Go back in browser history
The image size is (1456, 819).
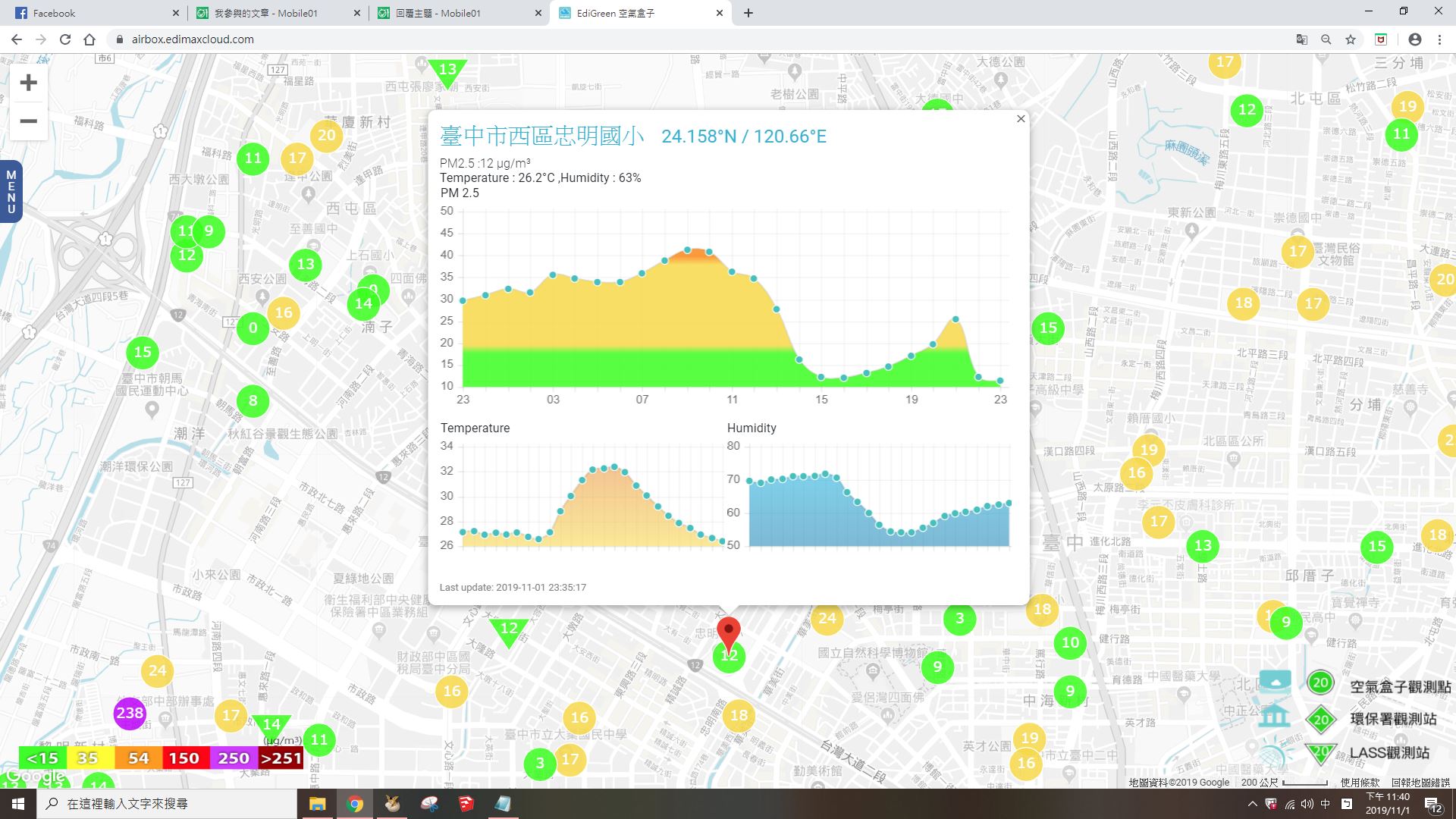point(17,39)
